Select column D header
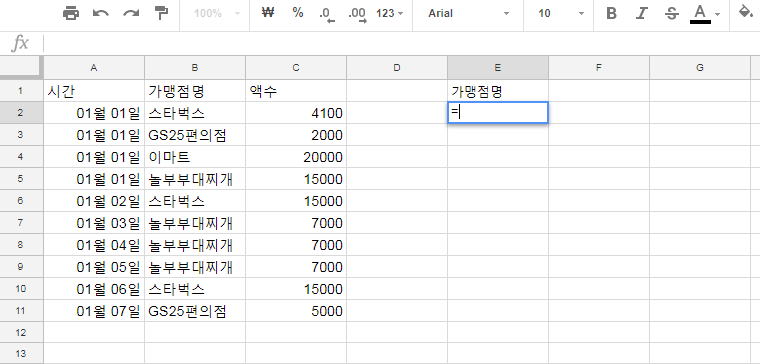This screenshot has height=364, width=760. 397,68
